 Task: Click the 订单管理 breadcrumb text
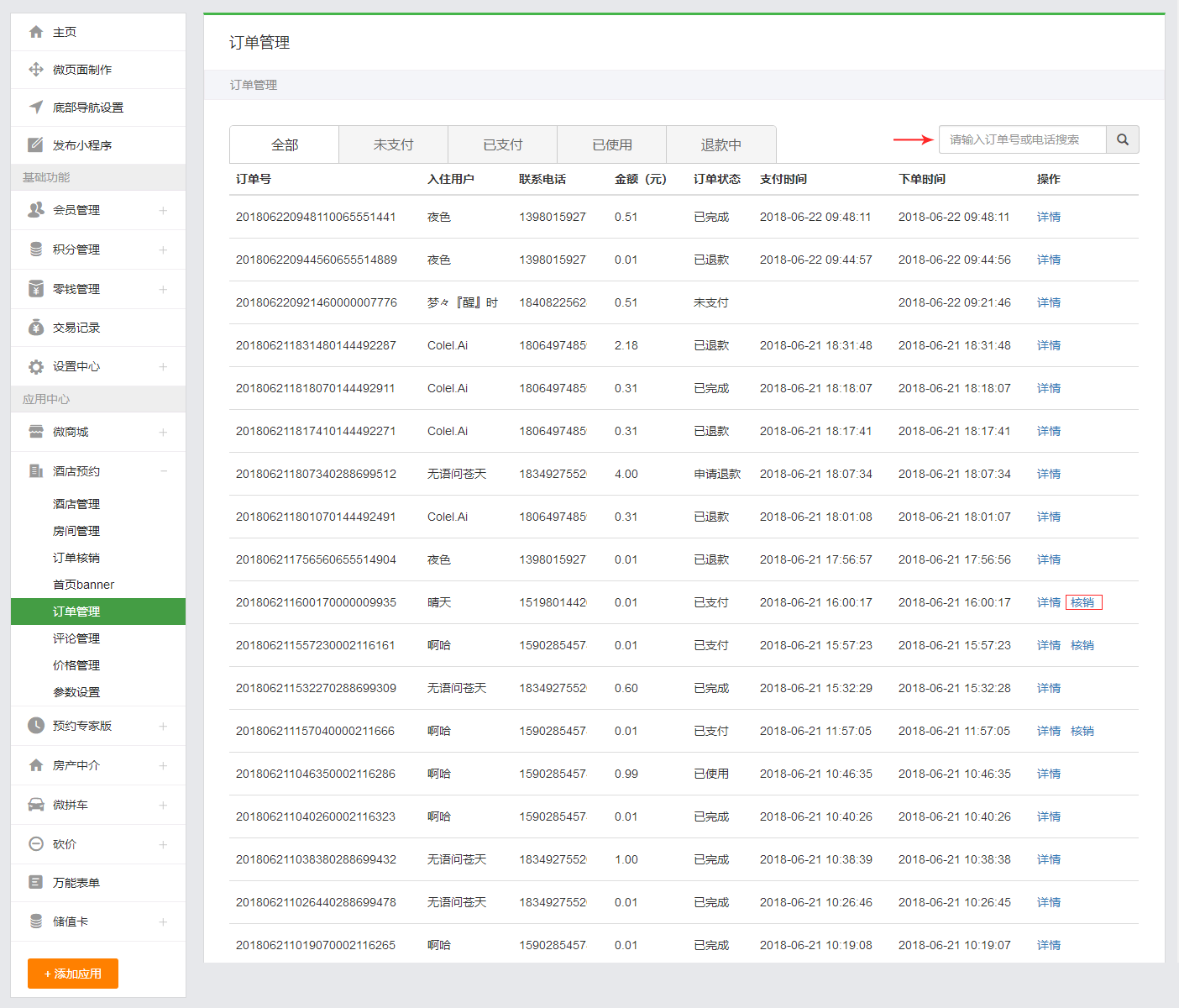[x=254, y=85]
